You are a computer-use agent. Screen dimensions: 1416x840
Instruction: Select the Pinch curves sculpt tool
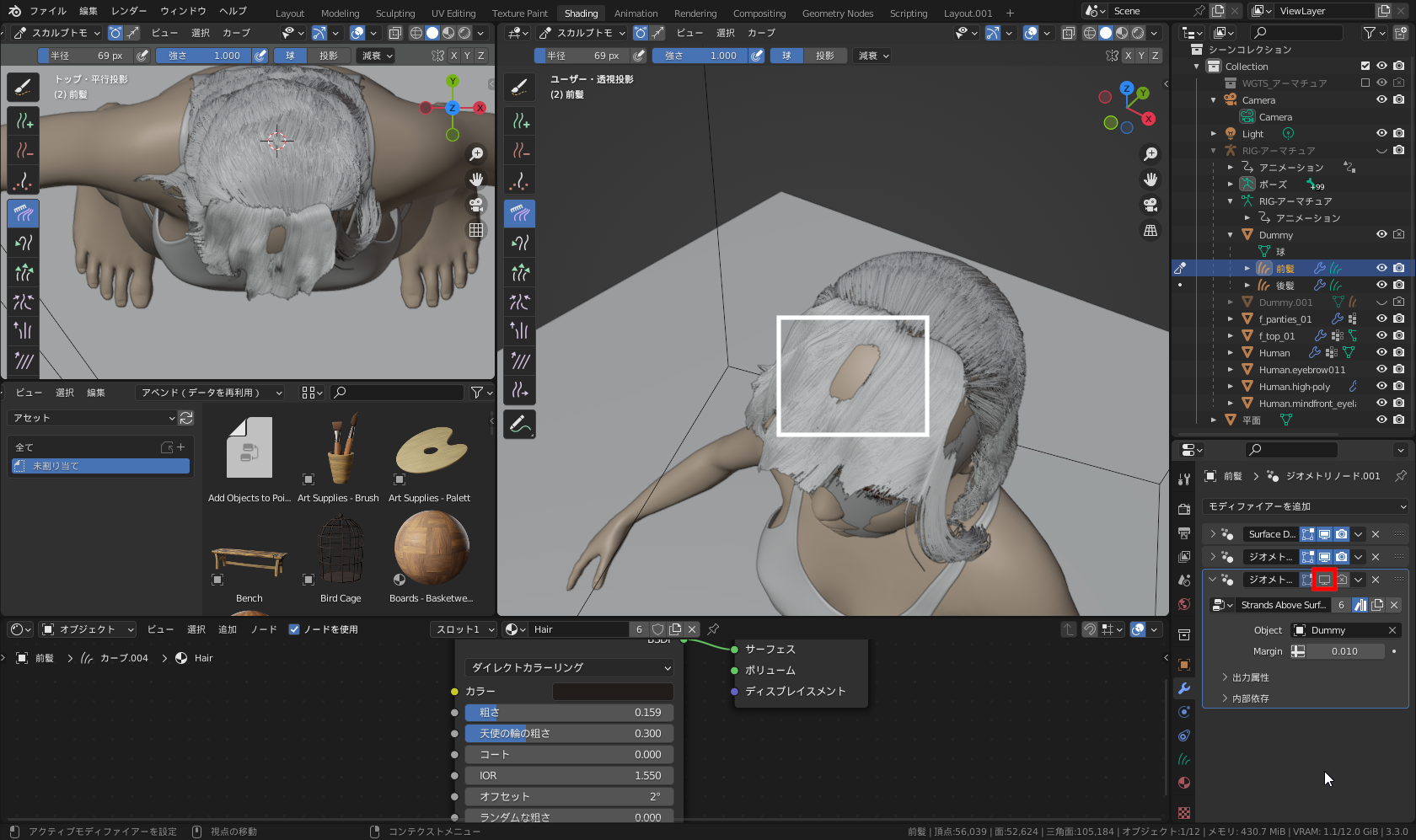coord(23,302)
